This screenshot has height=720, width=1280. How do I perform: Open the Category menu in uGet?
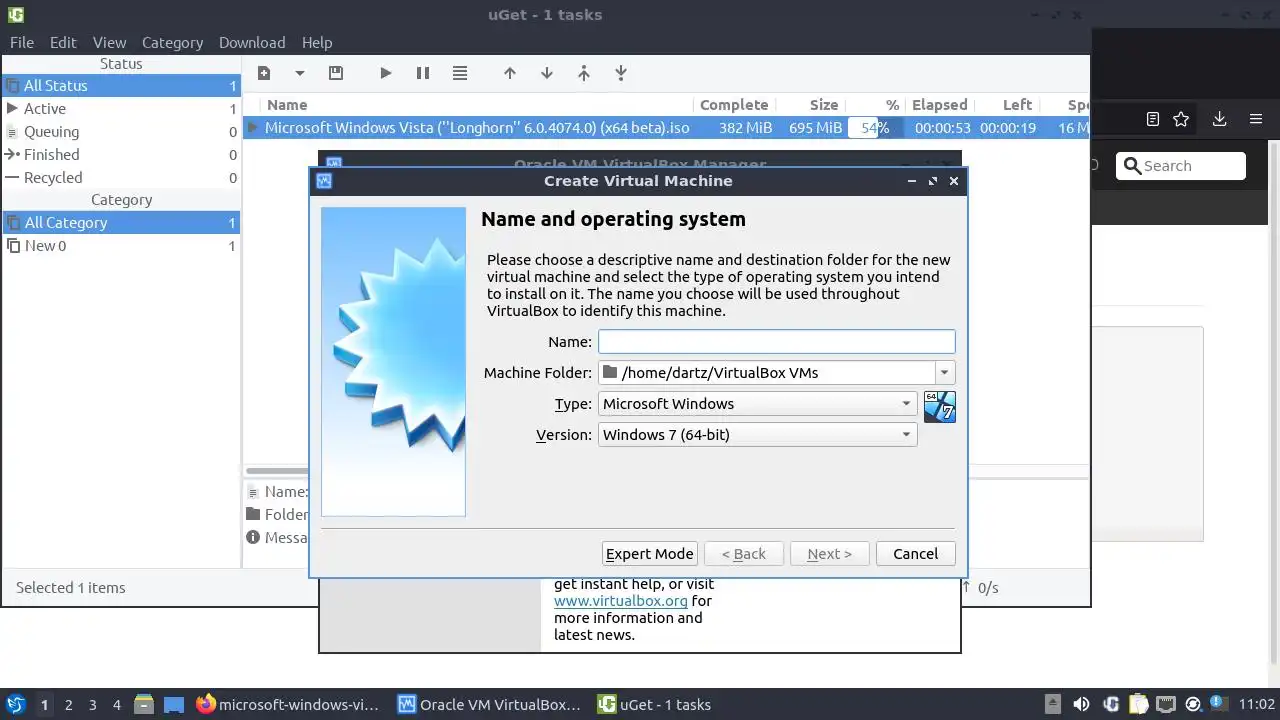coord(172,42)
